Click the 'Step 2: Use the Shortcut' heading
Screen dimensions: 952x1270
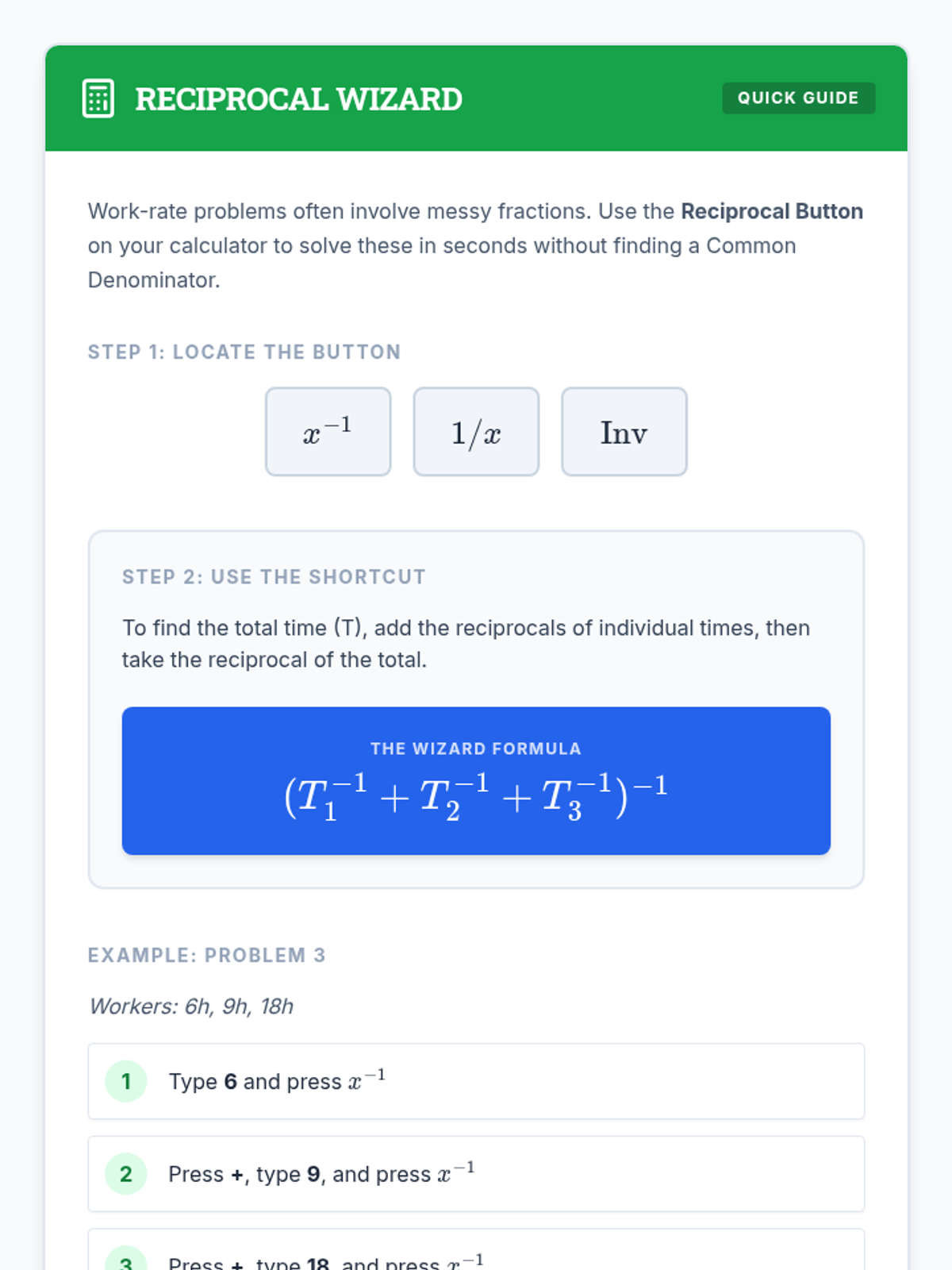click(274, 577)
